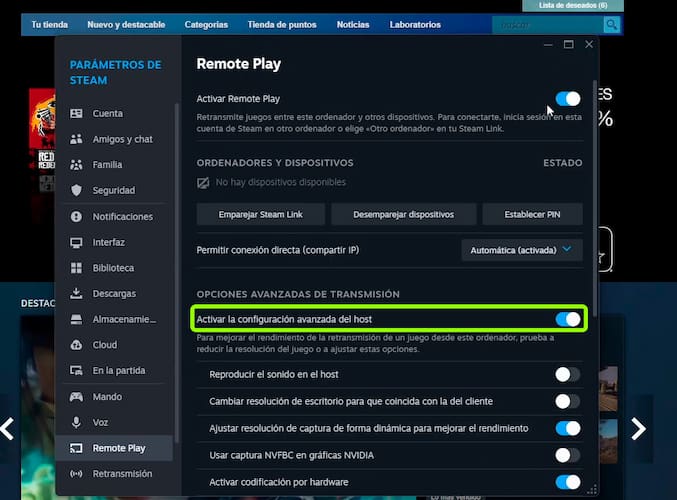This screenshot has width=677, height=500.
Task: Toggle Activar la configuración avanzada del host
Action: coord(567,319)
